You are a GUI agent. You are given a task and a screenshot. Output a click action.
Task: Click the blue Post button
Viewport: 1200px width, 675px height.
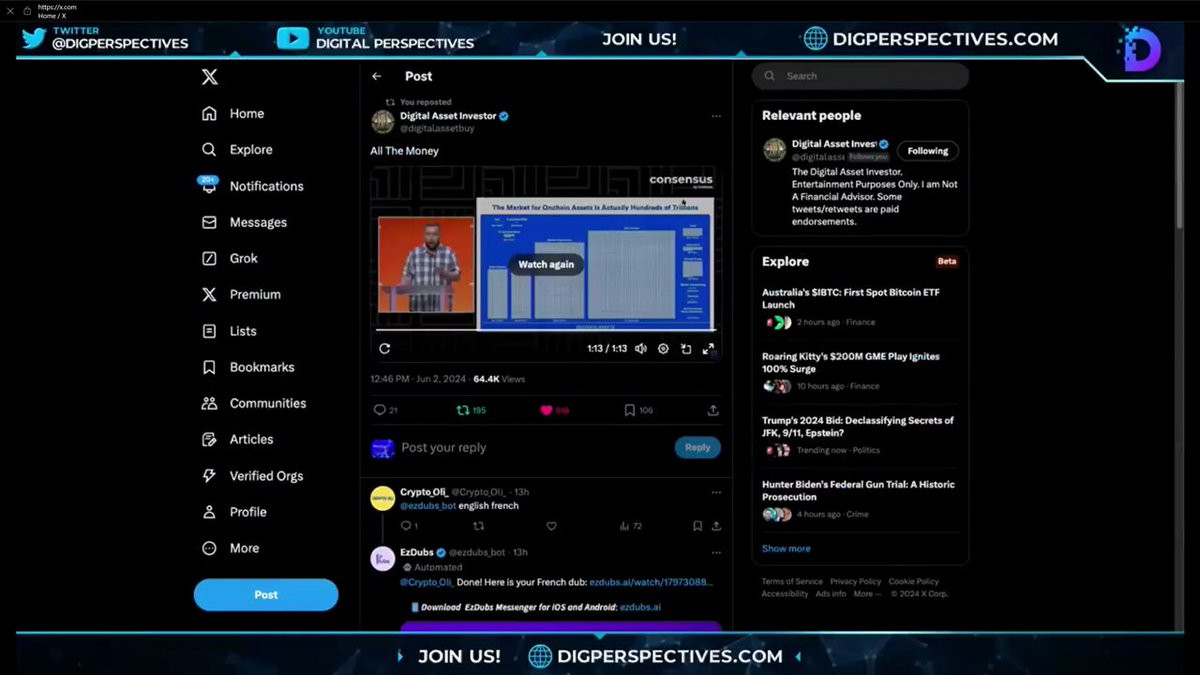266,594
